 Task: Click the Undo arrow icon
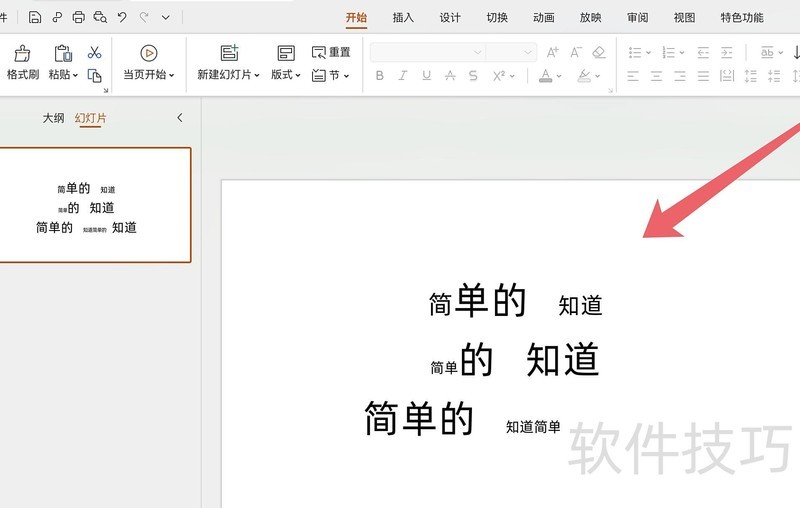[x=122, y=17]
